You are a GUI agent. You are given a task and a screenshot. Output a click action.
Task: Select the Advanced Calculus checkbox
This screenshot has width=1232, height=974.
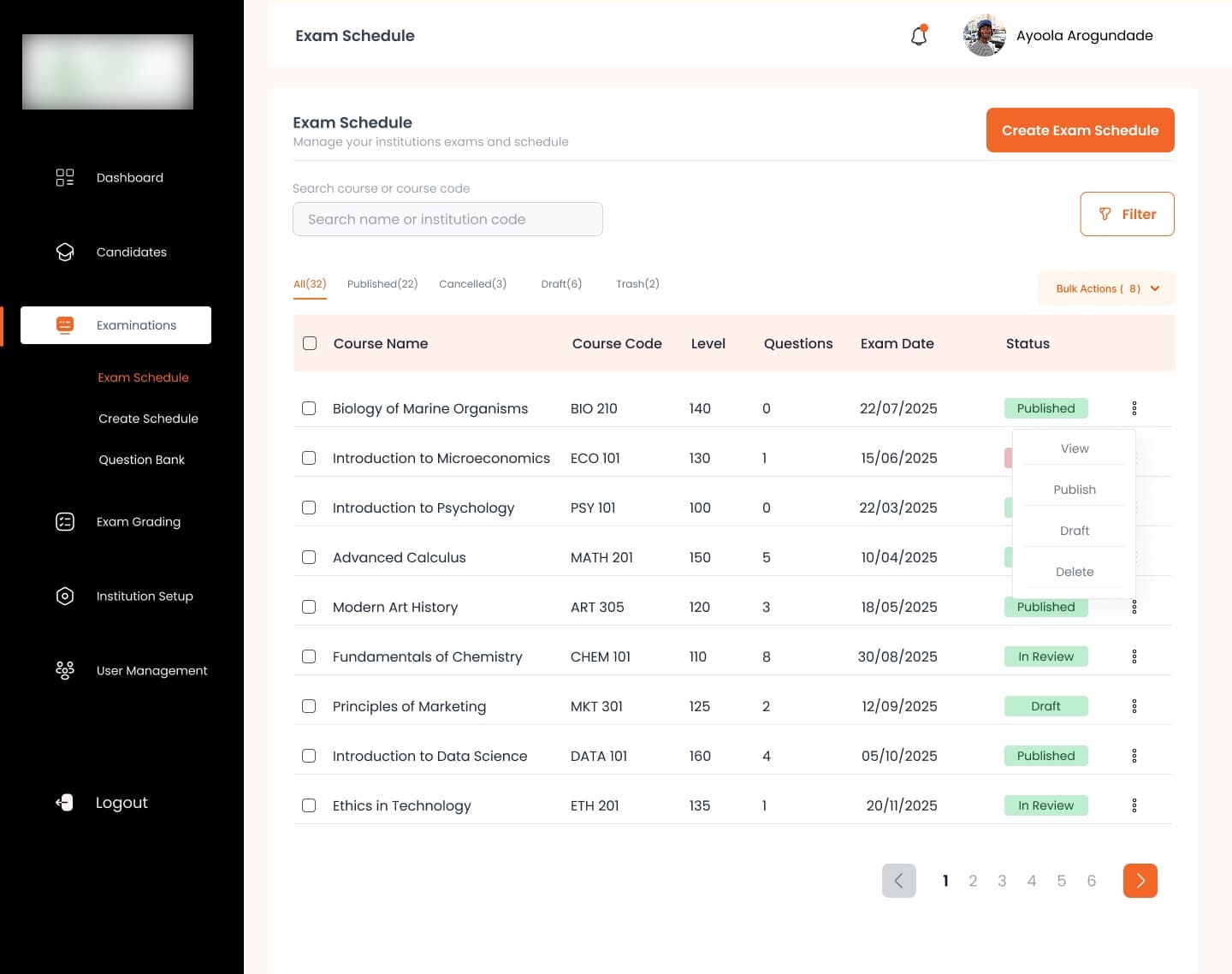coord(309,557)
